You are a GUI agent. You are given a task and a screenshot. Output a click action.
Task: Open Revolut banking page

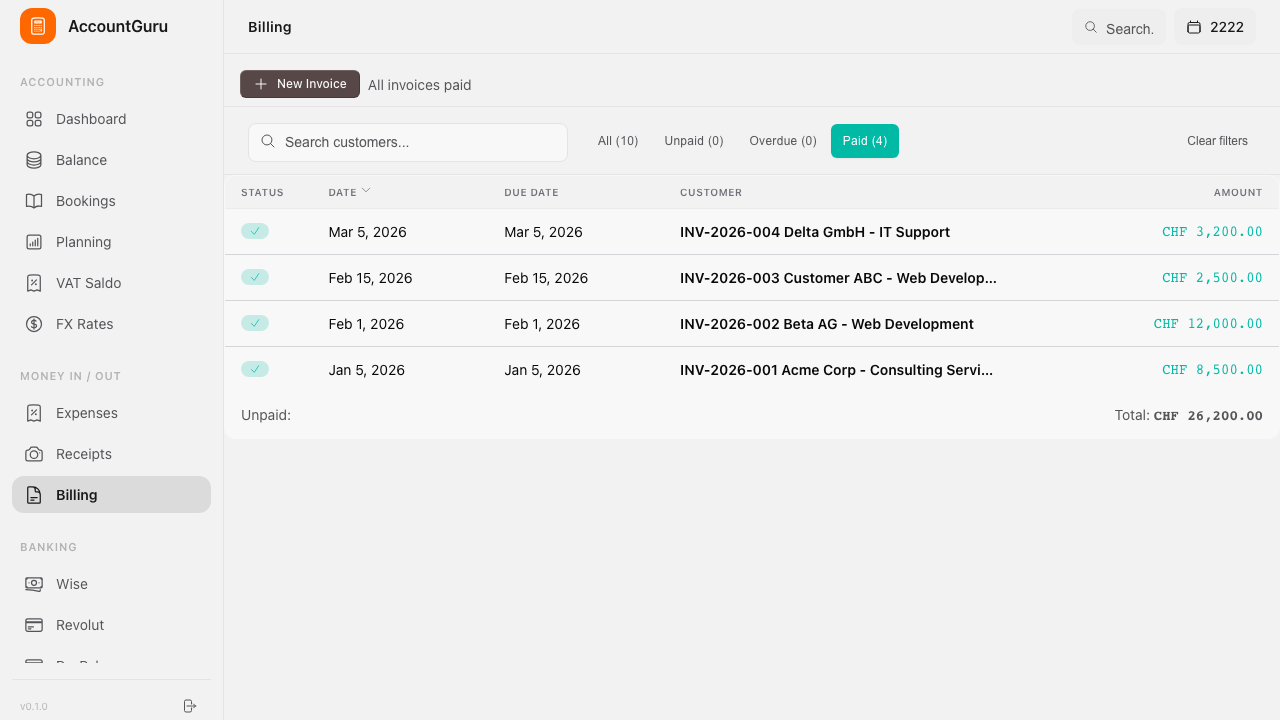[111, 625]
